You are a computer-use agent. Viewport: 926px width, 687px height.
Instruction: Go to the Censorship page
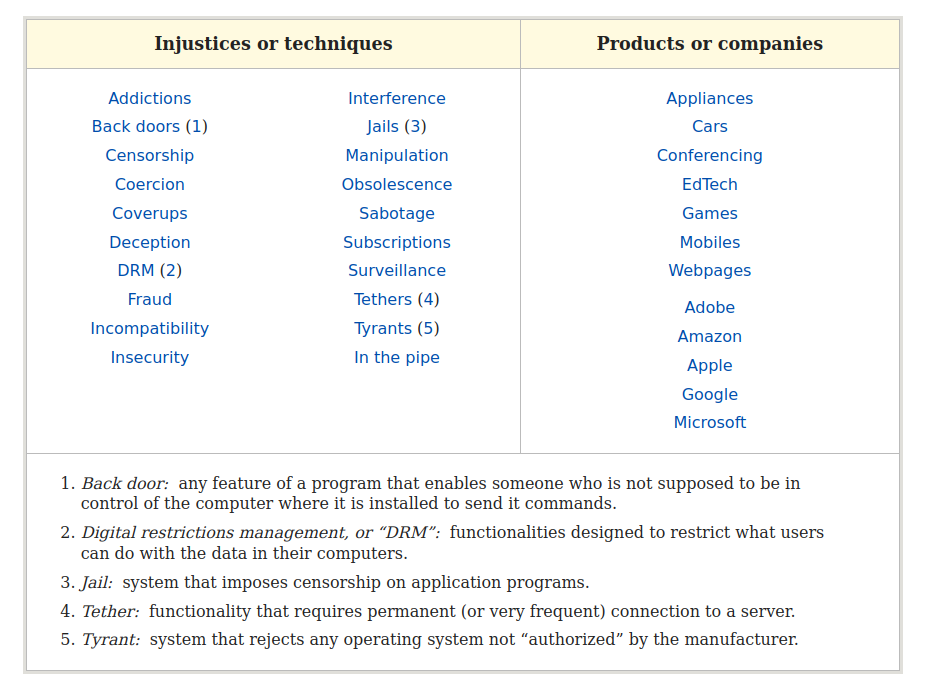149,155
